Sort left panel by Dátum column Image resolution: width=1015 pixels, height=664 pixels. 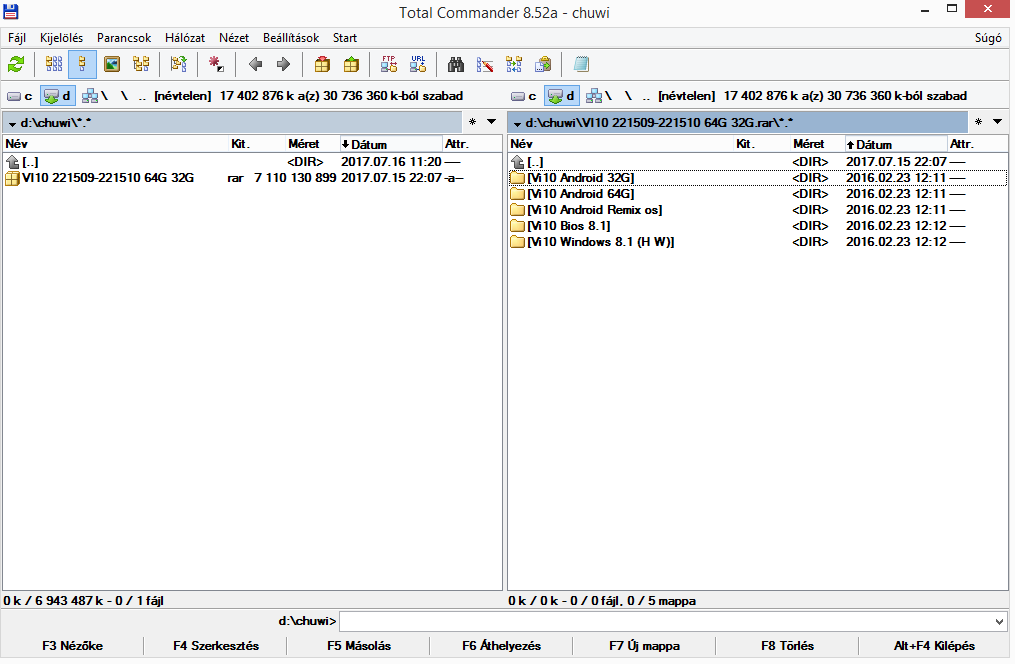point(390,144)
